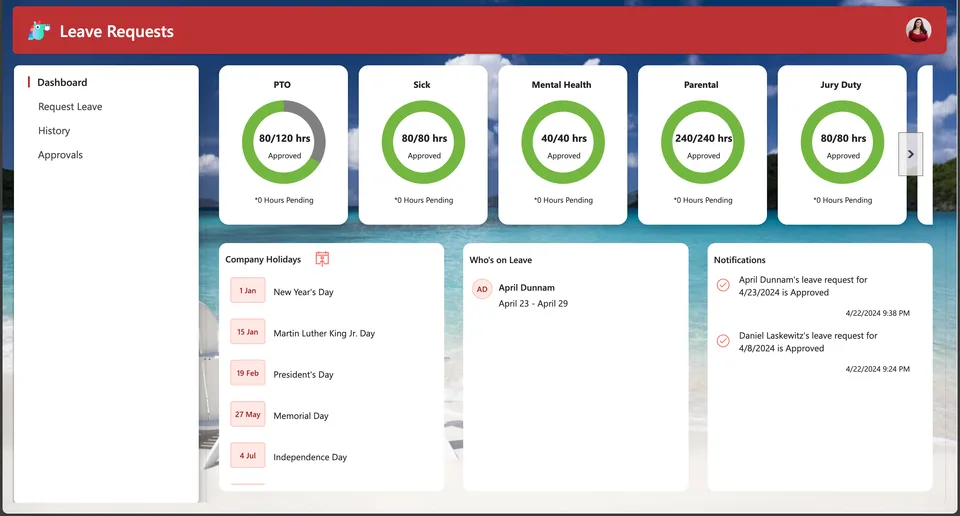The image size is (960, 516).
Task: Open History in the sidebar
Action: pos(54,130)
